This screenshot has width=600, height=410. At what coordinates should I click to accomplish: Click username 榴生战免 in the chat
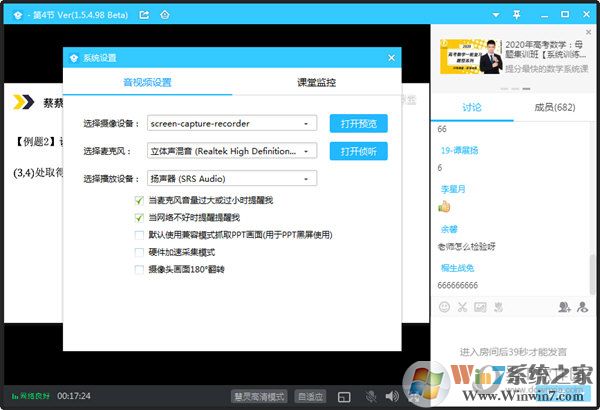tap(457, 268)
